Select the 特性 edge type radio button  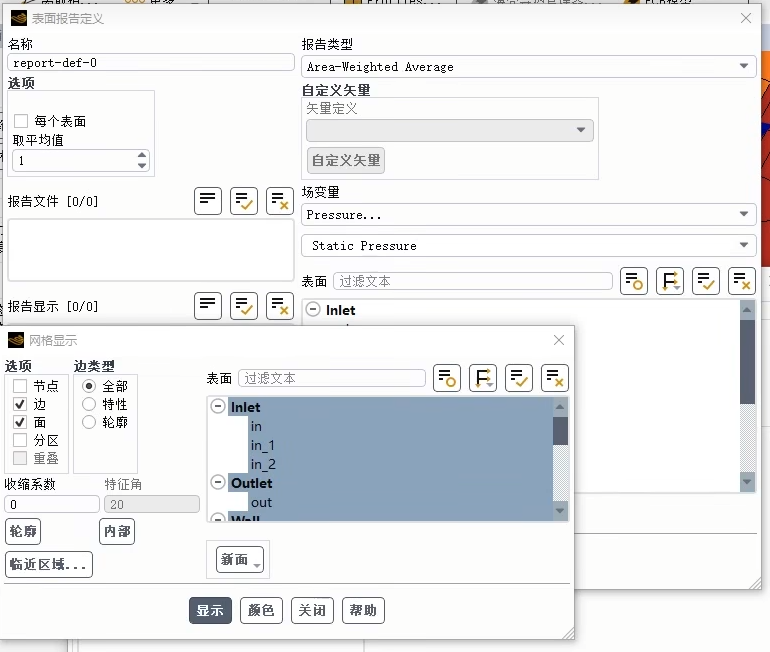89,404
